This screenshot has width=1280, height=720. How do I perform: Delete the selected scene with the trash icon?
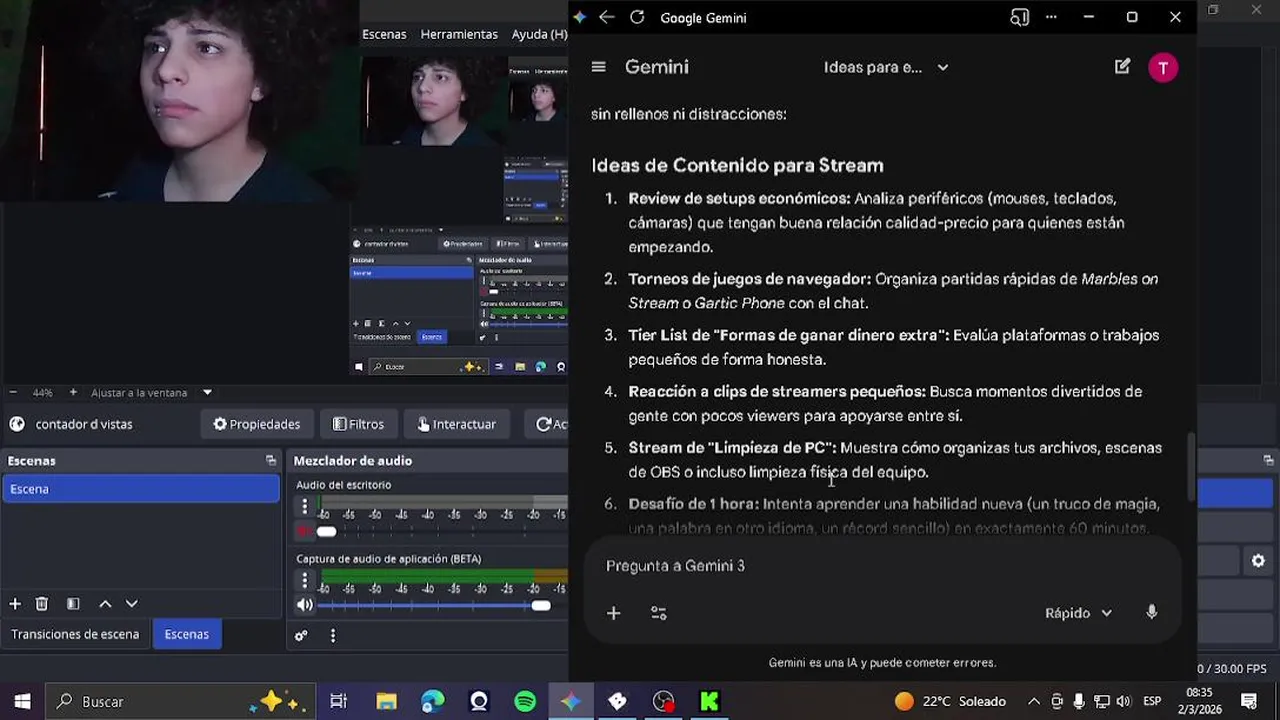pyautogui.click(x=42, y=604)
